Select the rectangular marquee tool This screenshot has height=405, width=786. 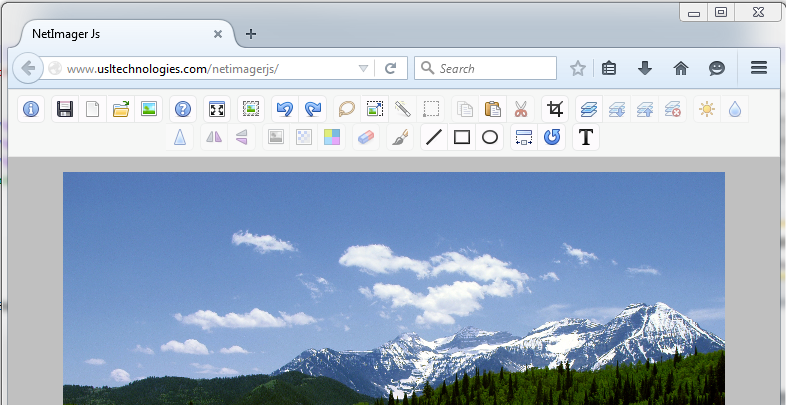pyautogui.click(x=431, y=109)
